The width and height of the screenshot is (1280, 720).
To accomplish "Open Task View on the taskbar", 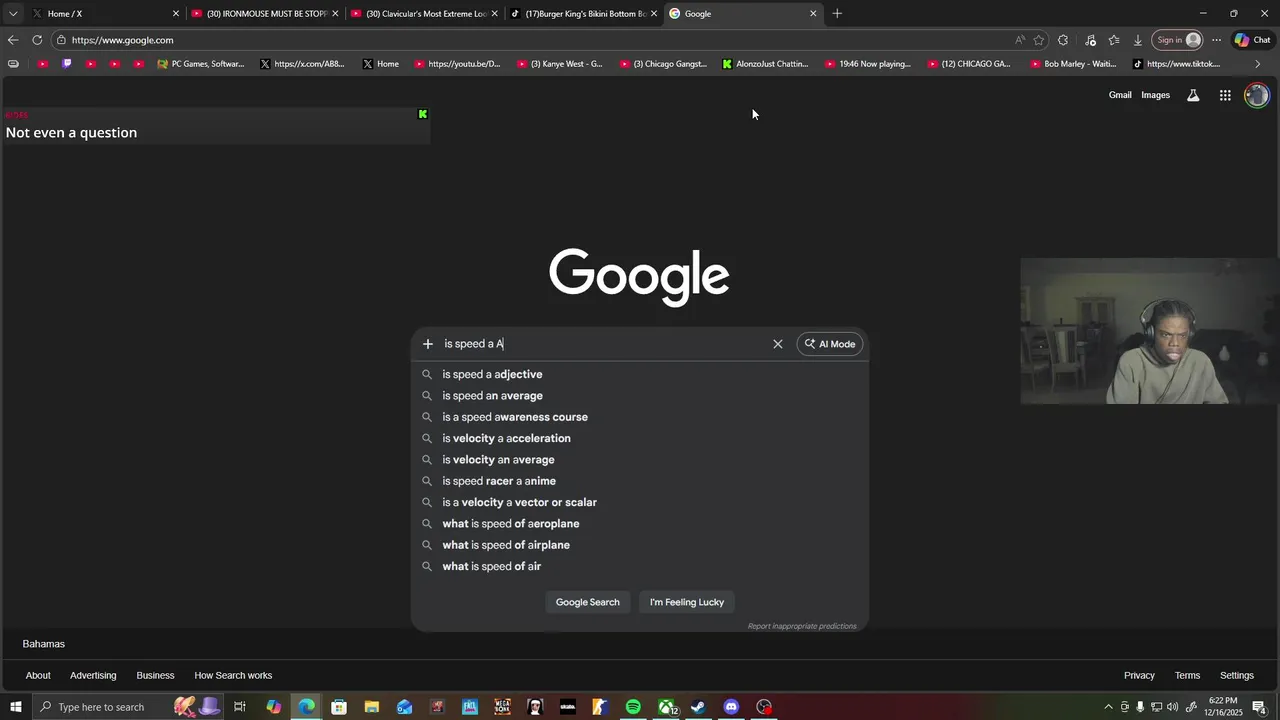I will click(240, 707).
